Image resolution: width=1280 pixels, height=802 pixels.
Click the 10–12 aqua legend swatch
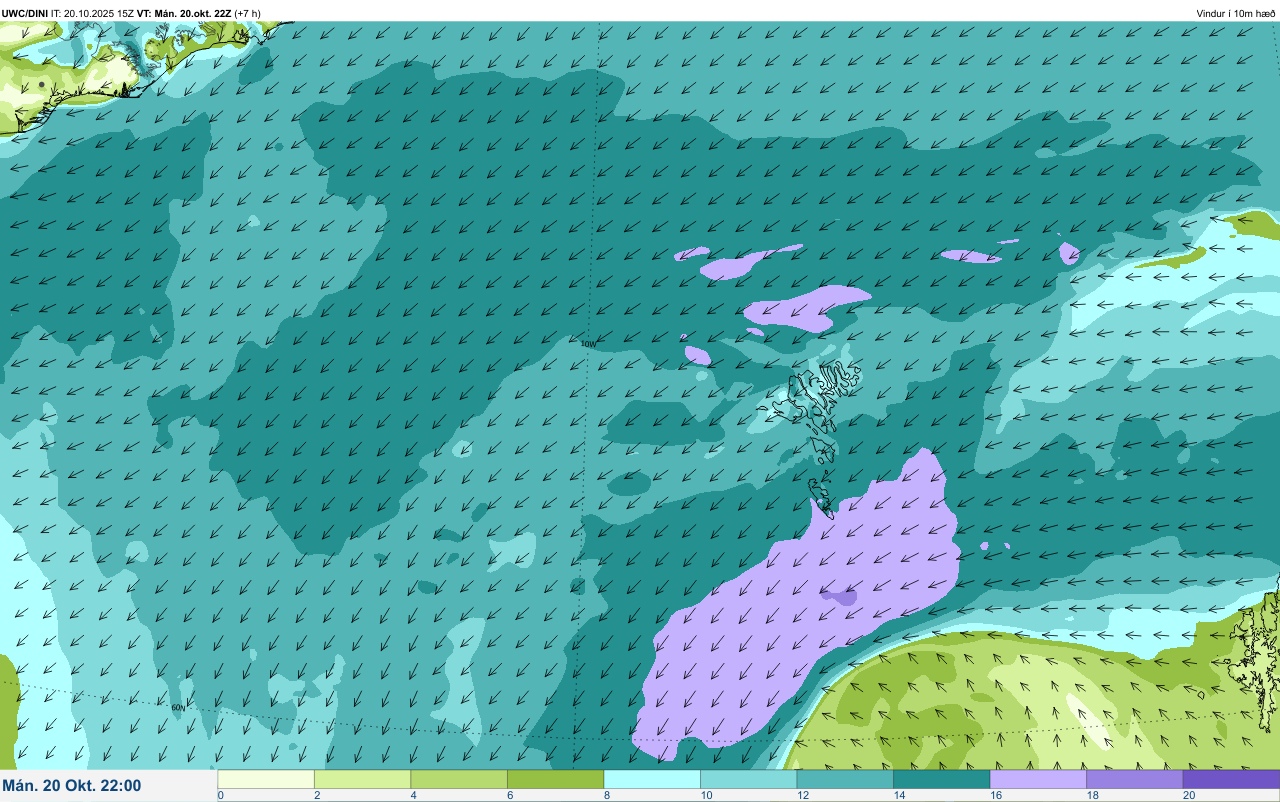click(748, 779)
